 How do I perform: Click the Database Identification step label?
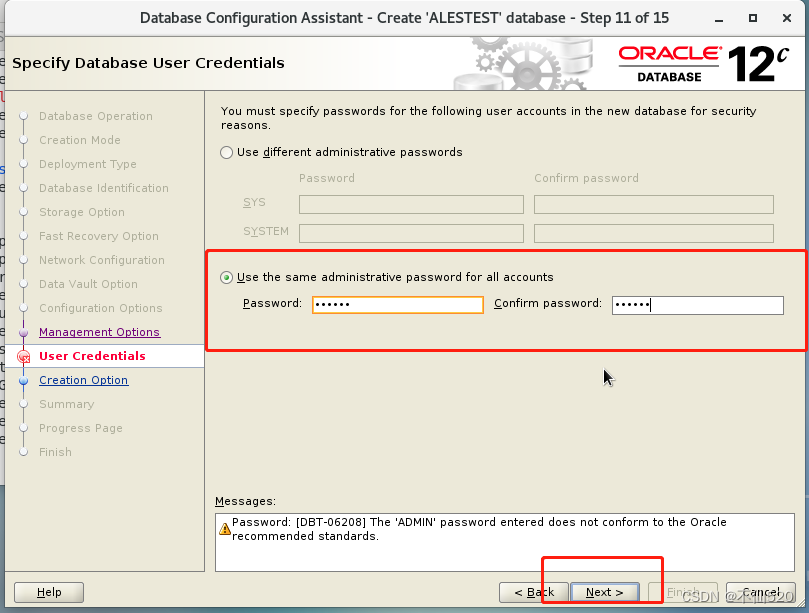pyautogui.click(x=104, y=188)
